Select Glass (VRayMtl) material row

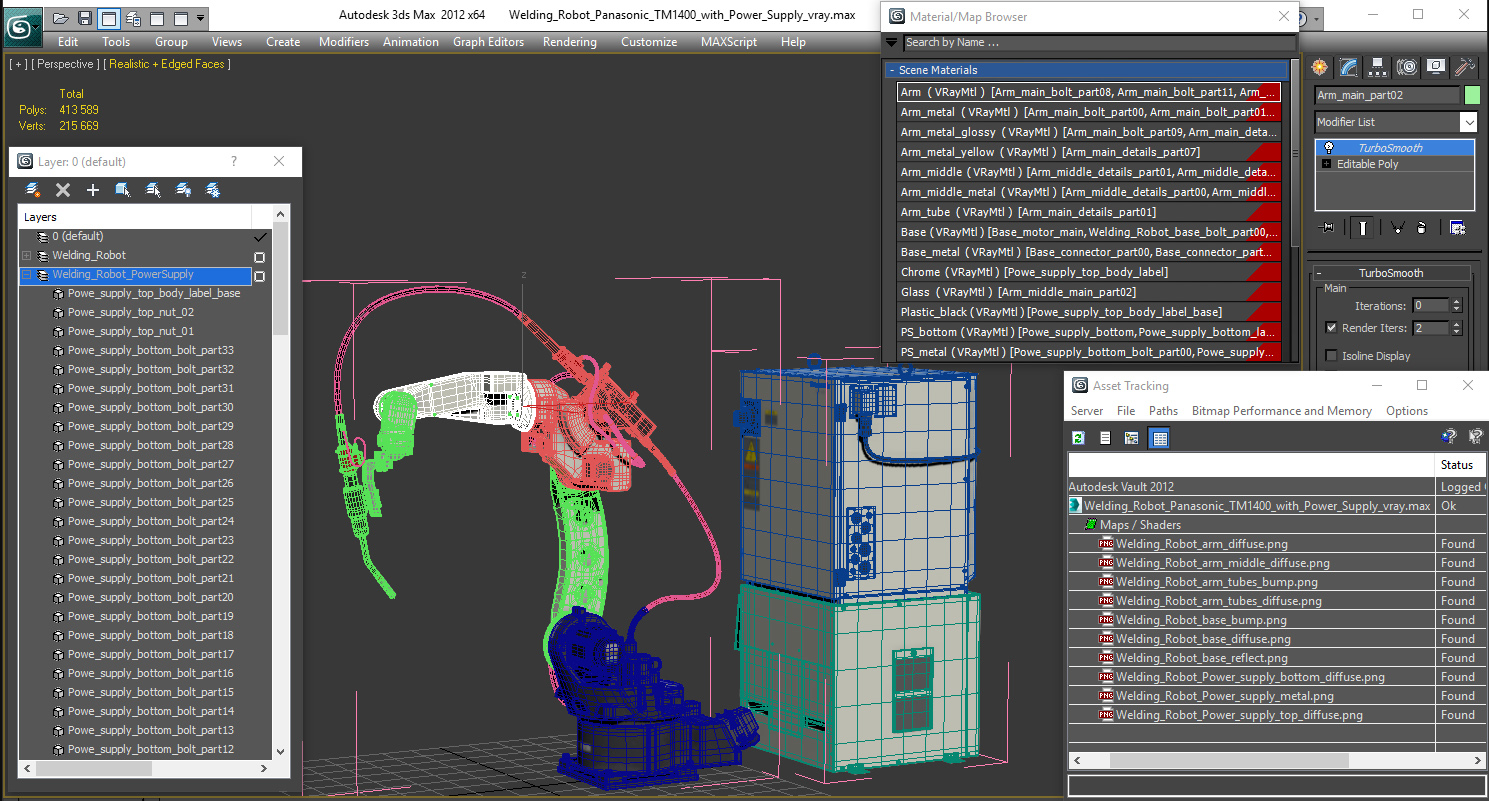pyautogui.click(x=1089, y=292)
